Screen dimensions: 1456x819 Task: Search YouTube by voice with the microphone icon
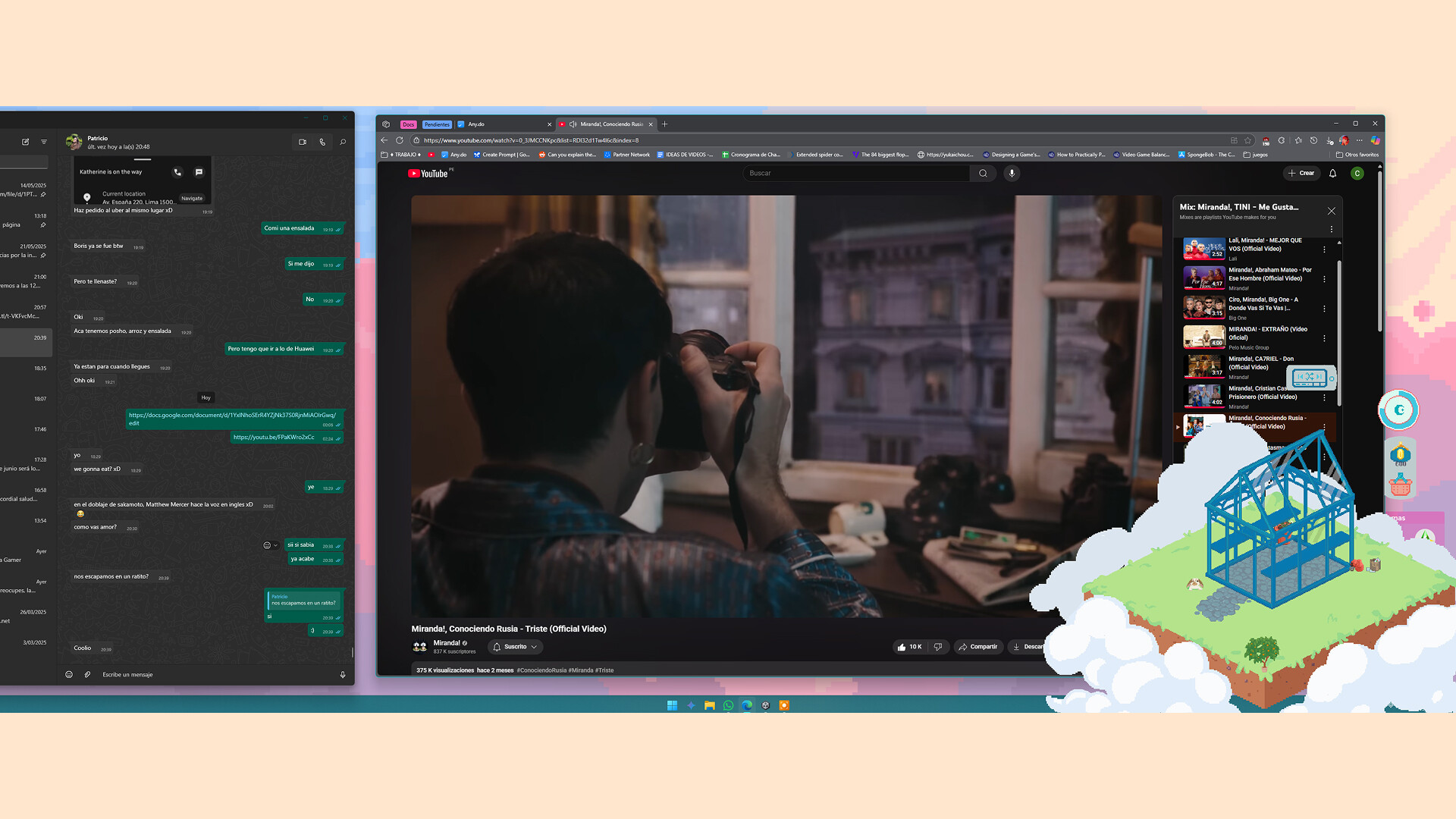coord(1012,174)
